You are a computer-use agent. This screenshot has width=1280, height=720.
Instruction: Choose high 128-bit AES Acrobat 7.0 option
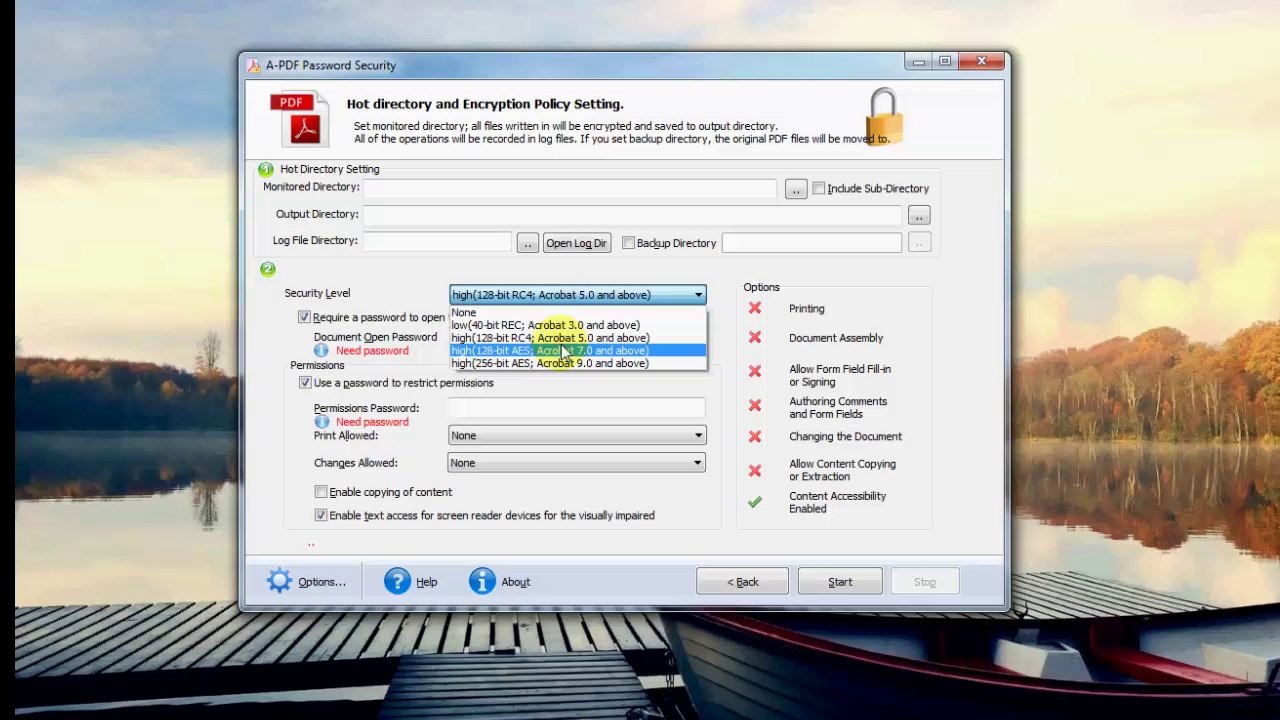578,351
